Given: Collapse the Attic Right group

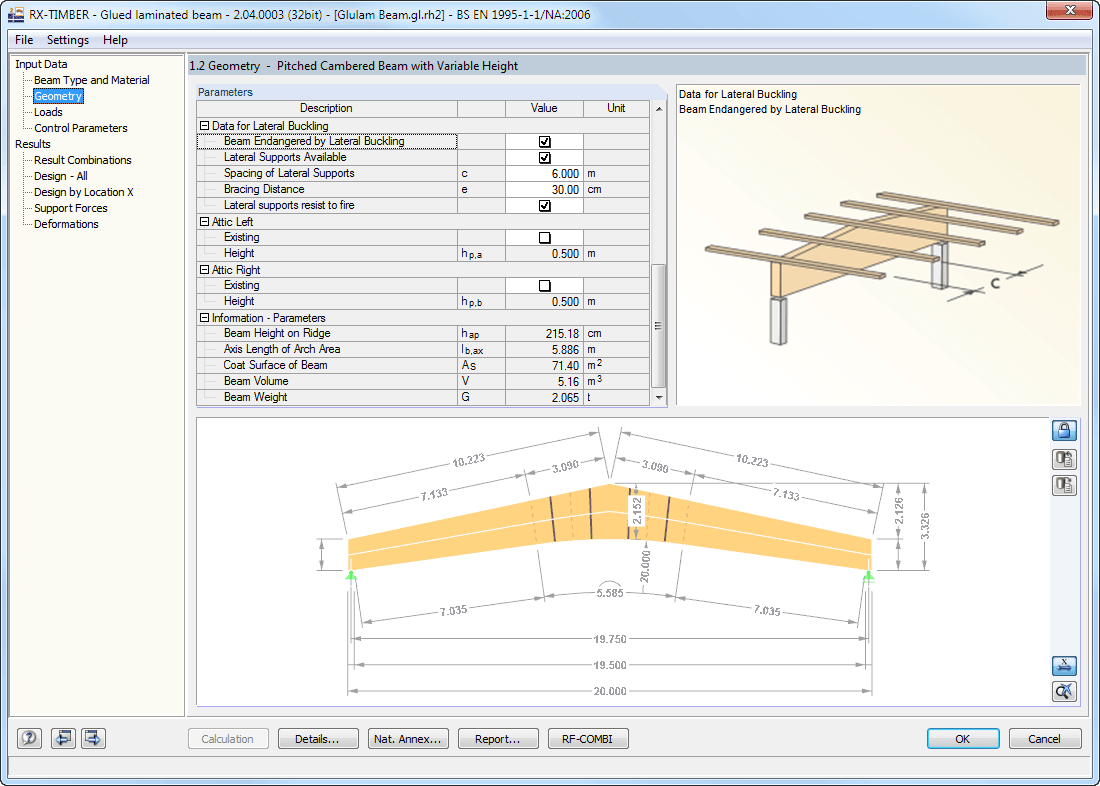Looking at the screenshot, I should pos(205,269).
